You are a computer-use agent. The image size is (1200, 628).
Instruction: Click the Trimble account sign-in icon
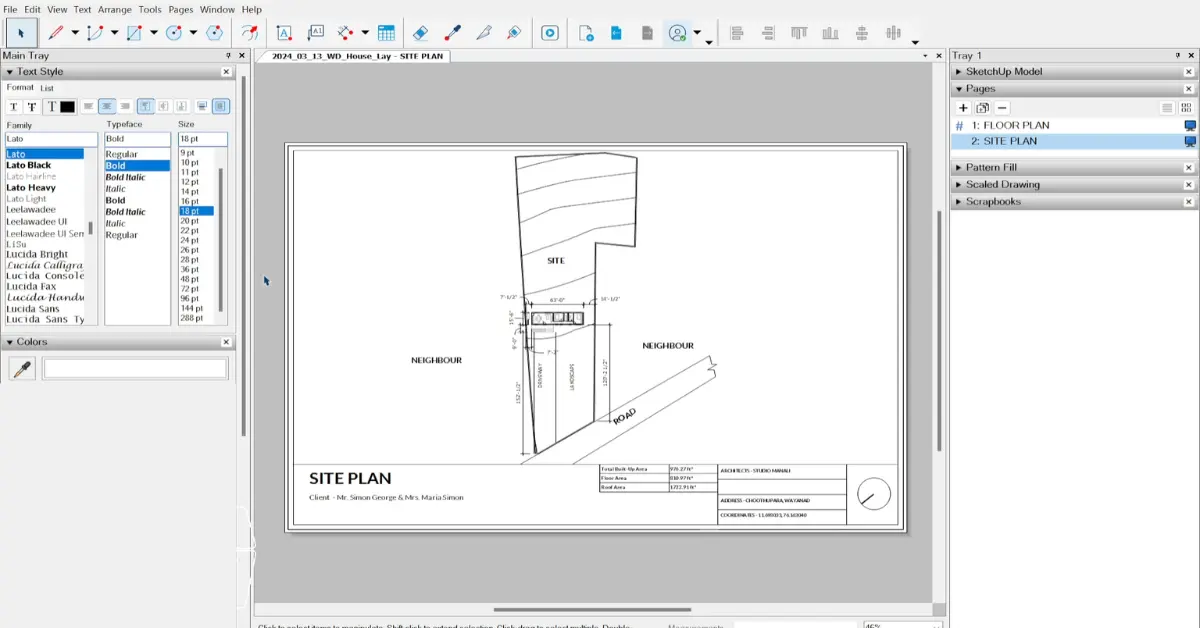pos(676,32)
